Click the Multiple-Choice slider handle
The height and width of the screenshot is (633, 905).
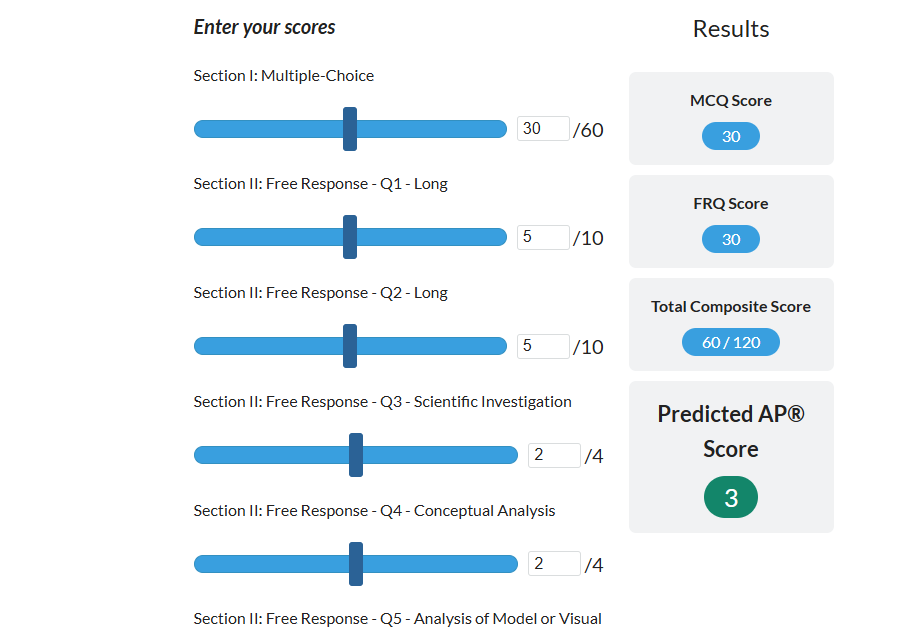(350, 129)
